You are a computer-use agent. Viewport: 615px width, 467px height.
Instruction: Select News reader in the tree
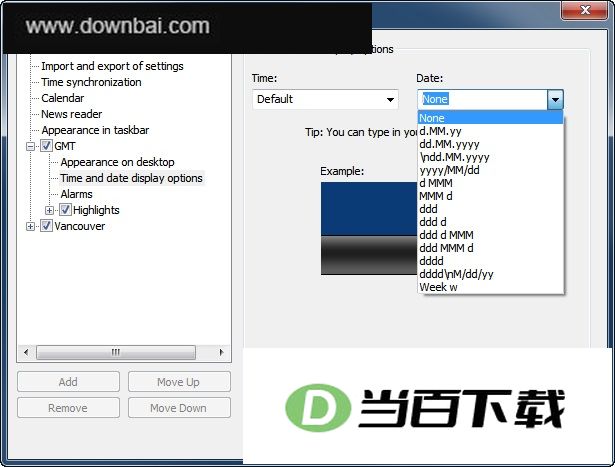tap(71, 114)
